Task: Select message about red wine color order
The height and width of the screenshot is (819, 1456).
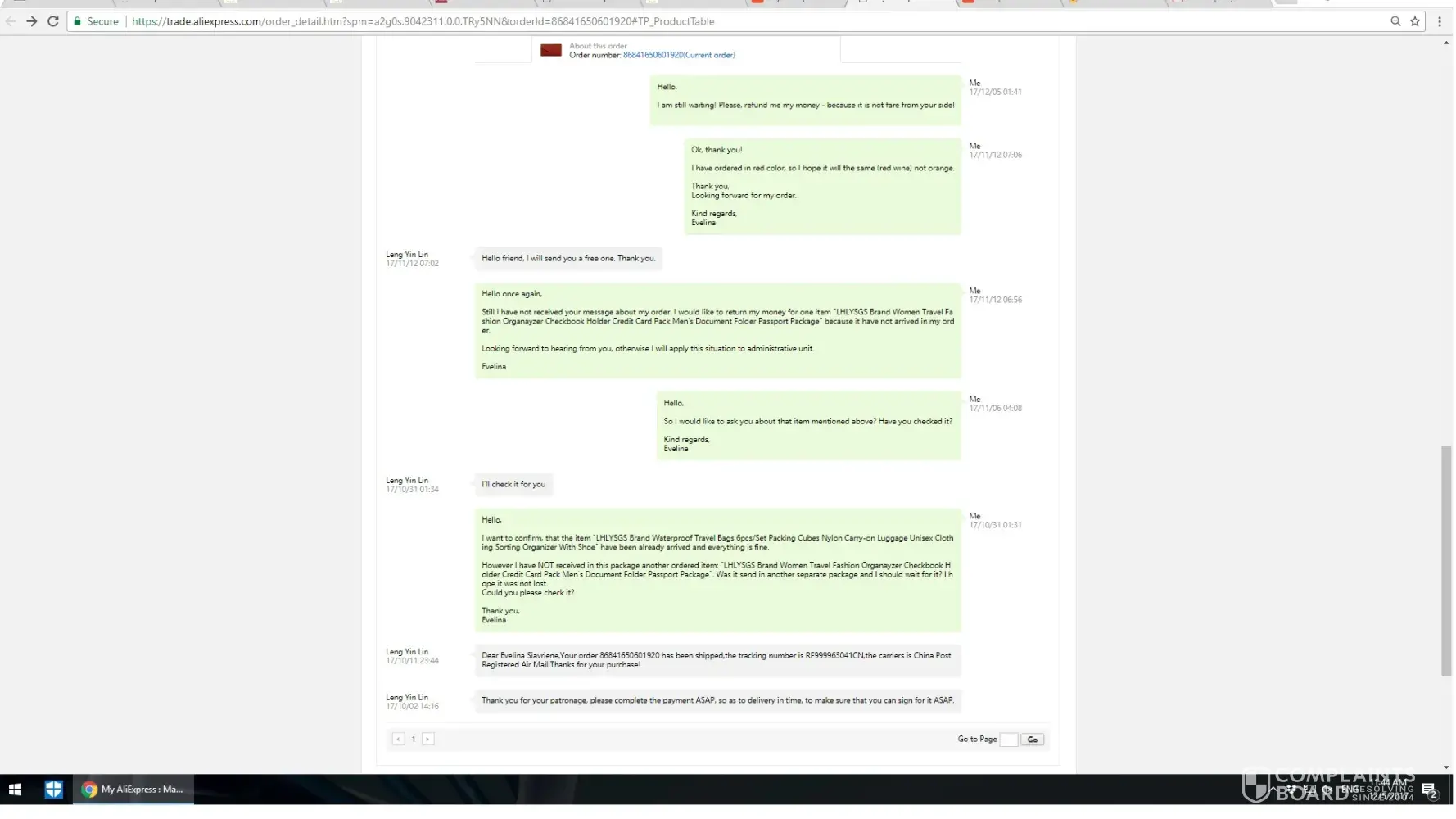Action: 822,186
